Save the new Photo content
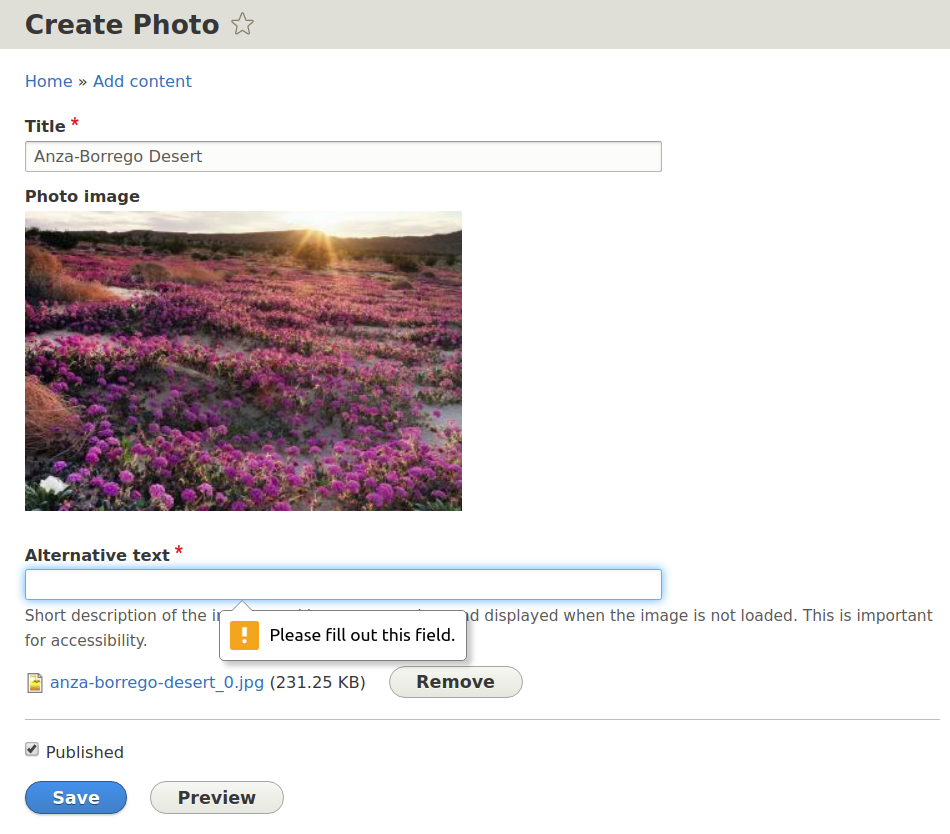The width and height of the screenshot is (950, 834). (x=76, y=798)
